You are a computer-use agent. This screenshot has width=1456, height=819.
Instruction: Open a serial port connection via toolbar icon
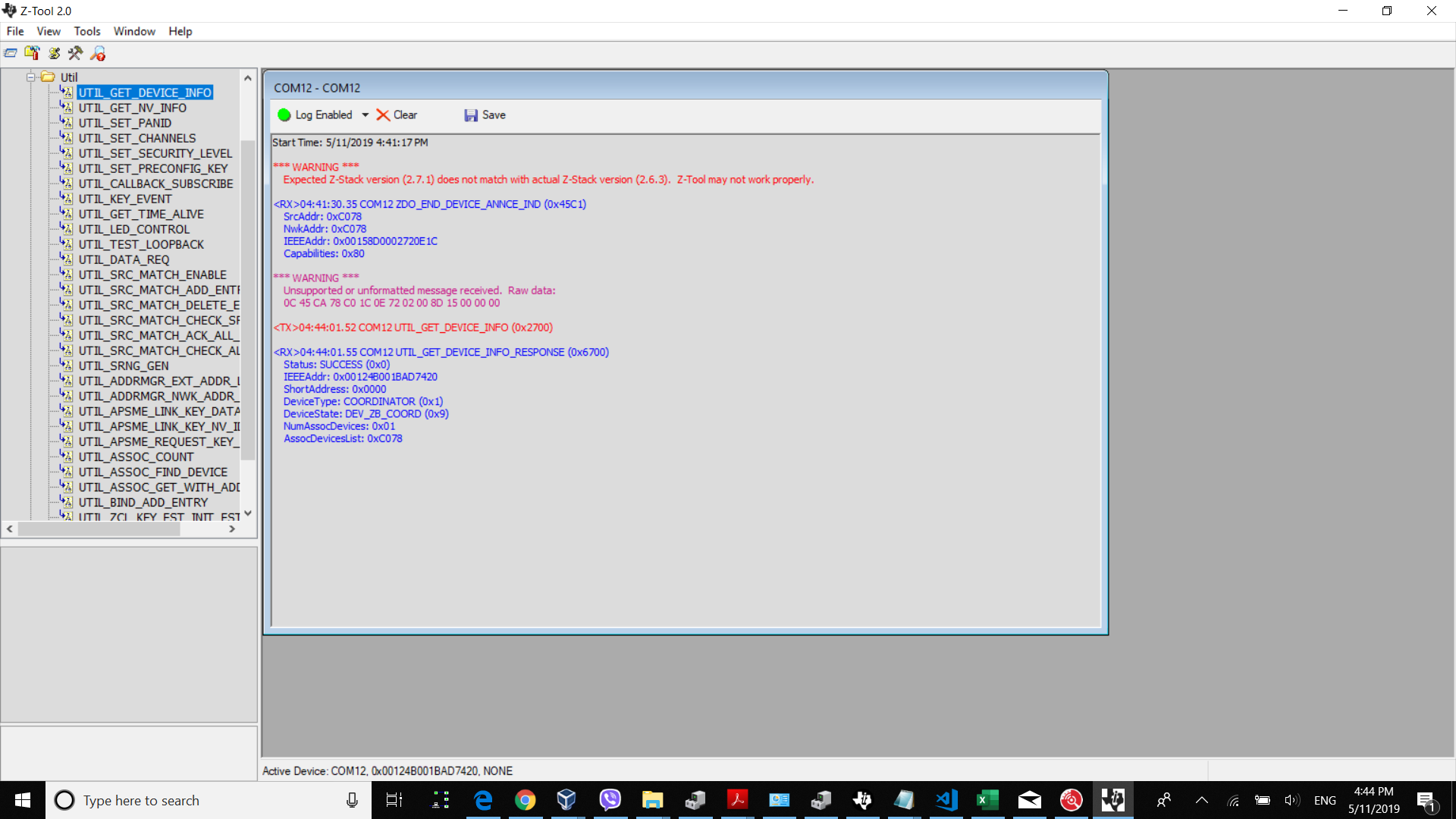(x=11, y=53)
